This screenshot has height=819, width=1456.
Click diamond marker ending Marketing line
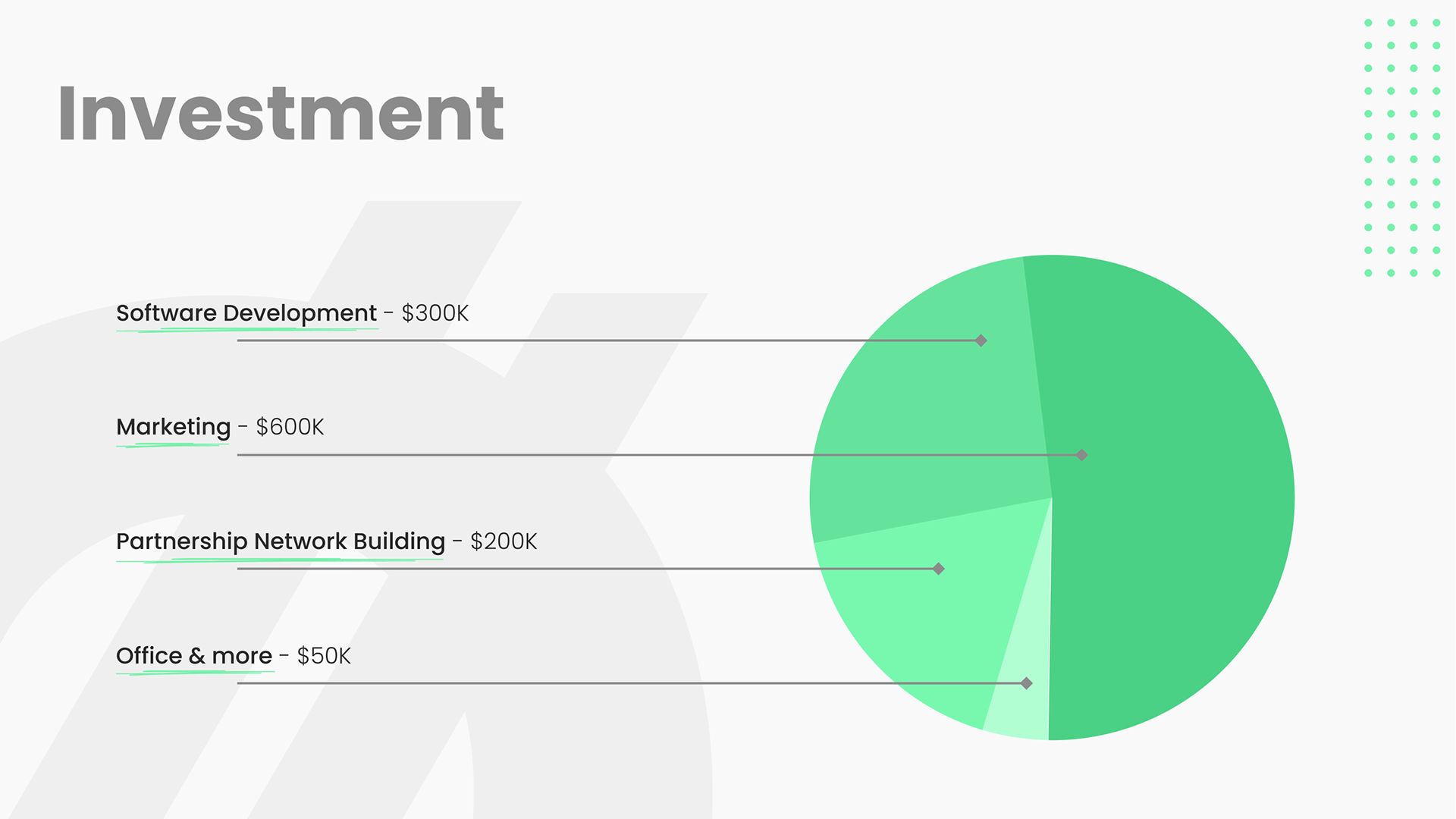(1082, 455)
